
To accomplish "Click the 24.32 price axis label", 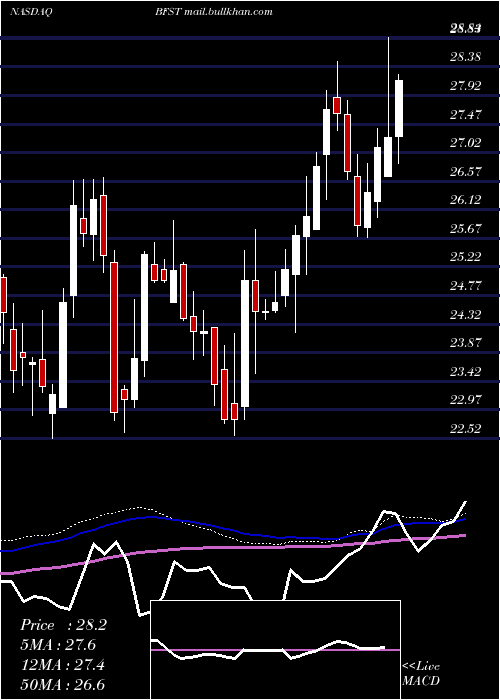I will pyautogui.click(x=466, y=315).
